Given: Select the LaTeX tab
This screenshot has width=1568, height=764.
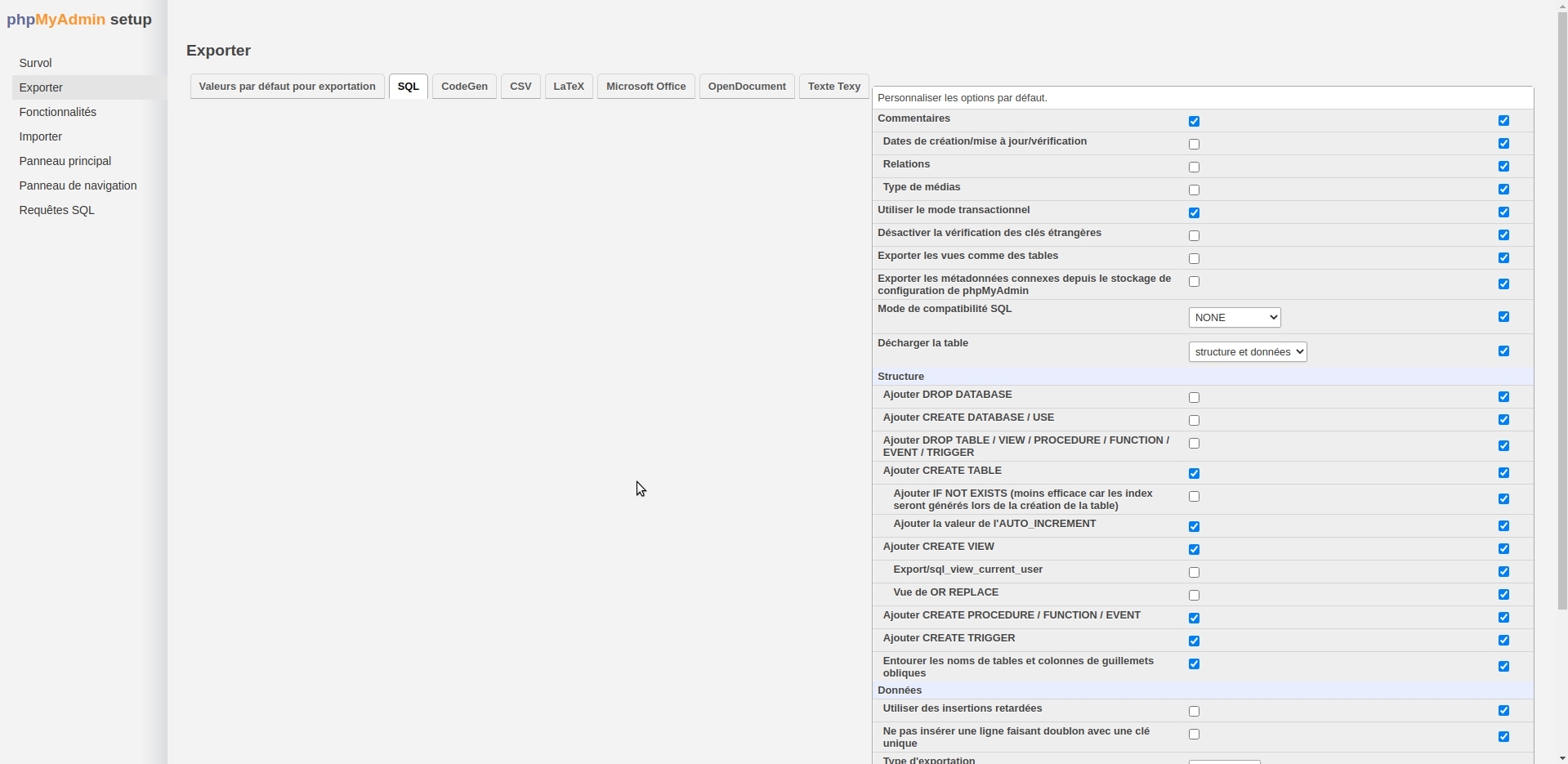Looking at the screenshot, I should [x=569, y=87].
